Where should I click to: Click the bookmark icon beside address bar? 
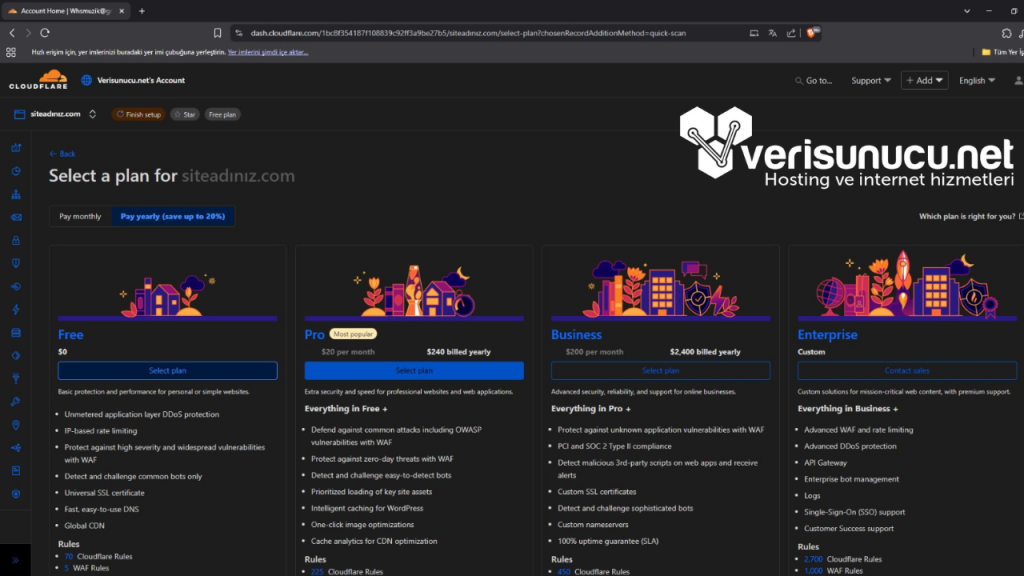[x=217, y=33]
